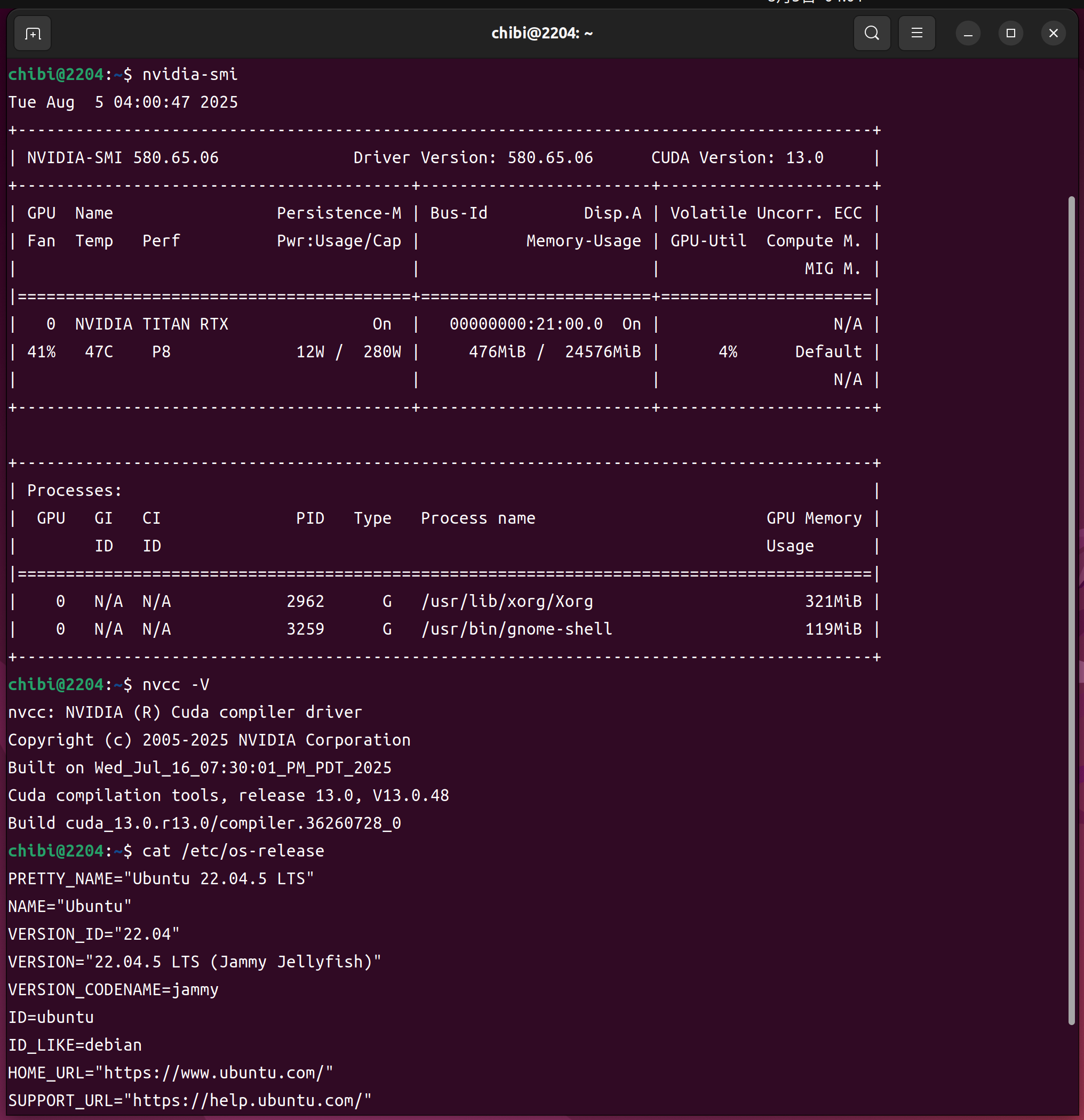Click the vertical scrollbar thumb
This screenshot has width=1084, height=1120.
pos(1071,610)
